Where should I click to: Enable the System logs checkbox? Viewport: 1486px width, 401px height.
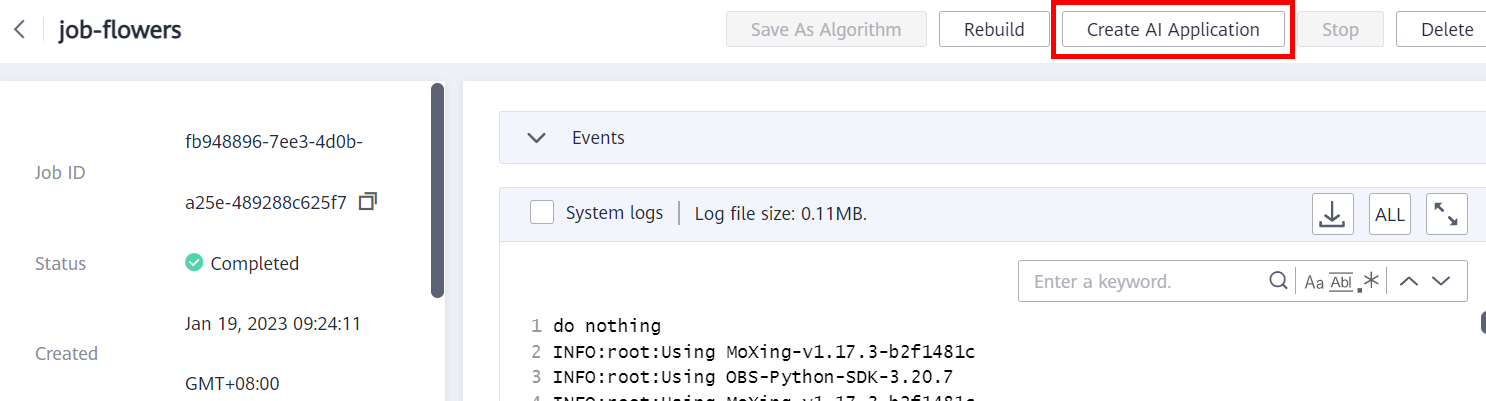coord(542,213)
